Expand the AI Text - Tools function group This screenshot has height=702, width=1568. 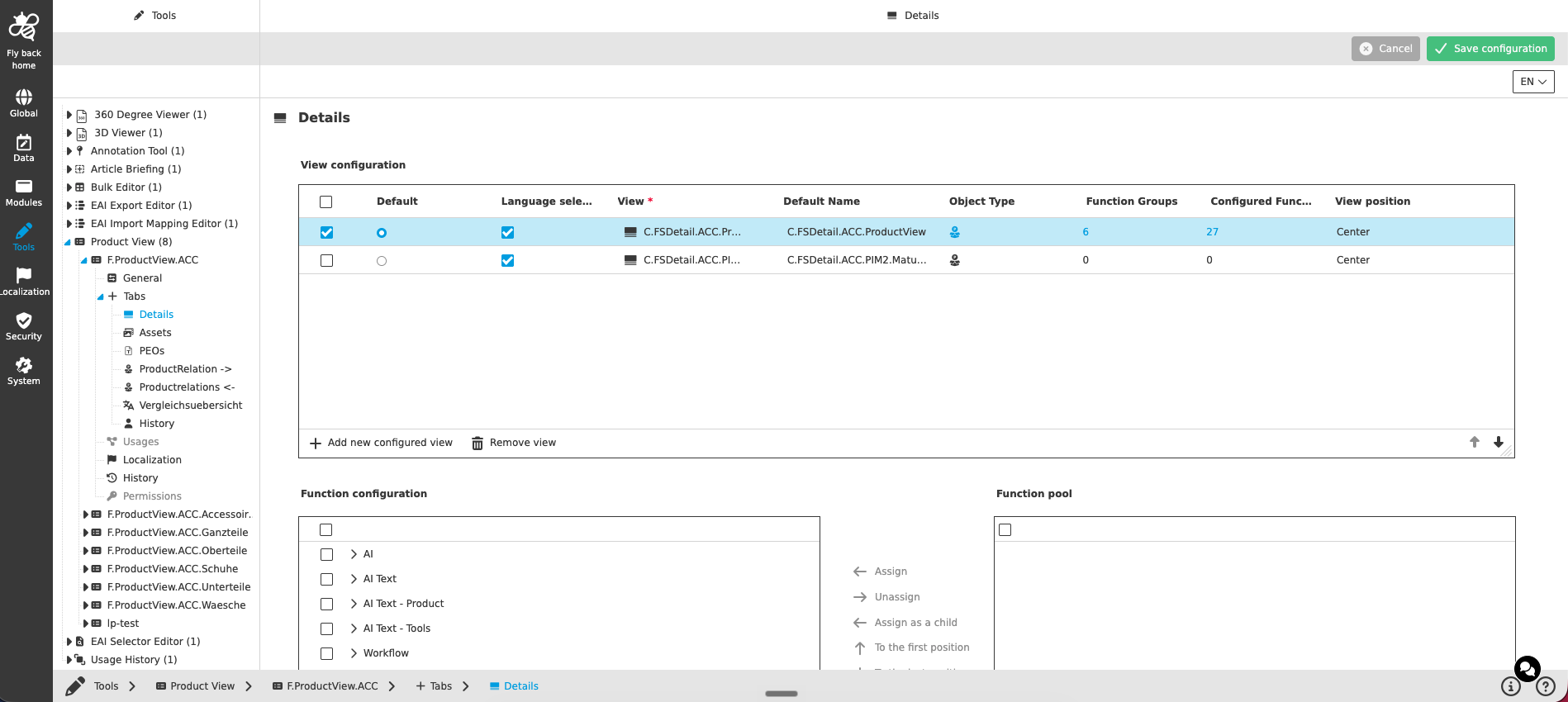pos(354,628)
